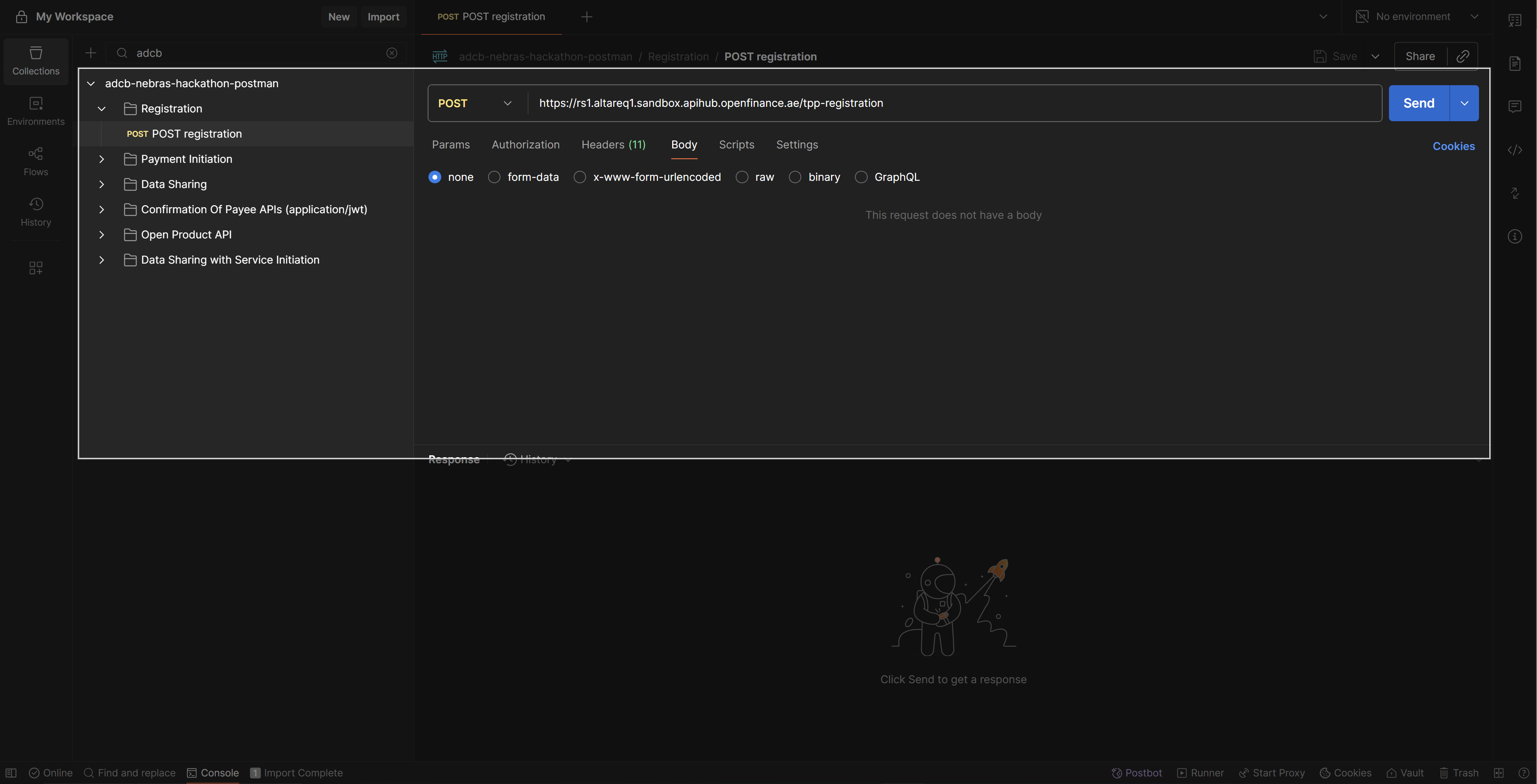1537x784 pixels.
Task: Clear the collection search field
Action: tap(391, 53)
